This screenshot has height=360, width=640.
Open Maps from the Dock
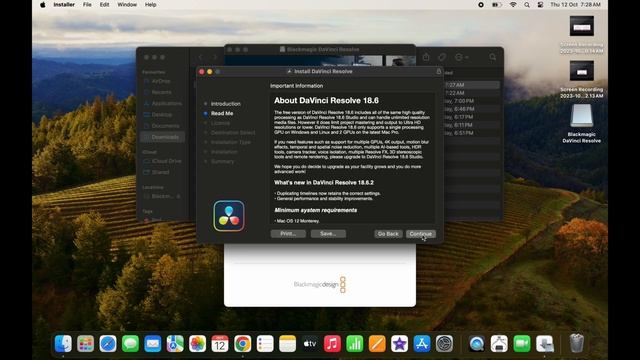(175, 344)
